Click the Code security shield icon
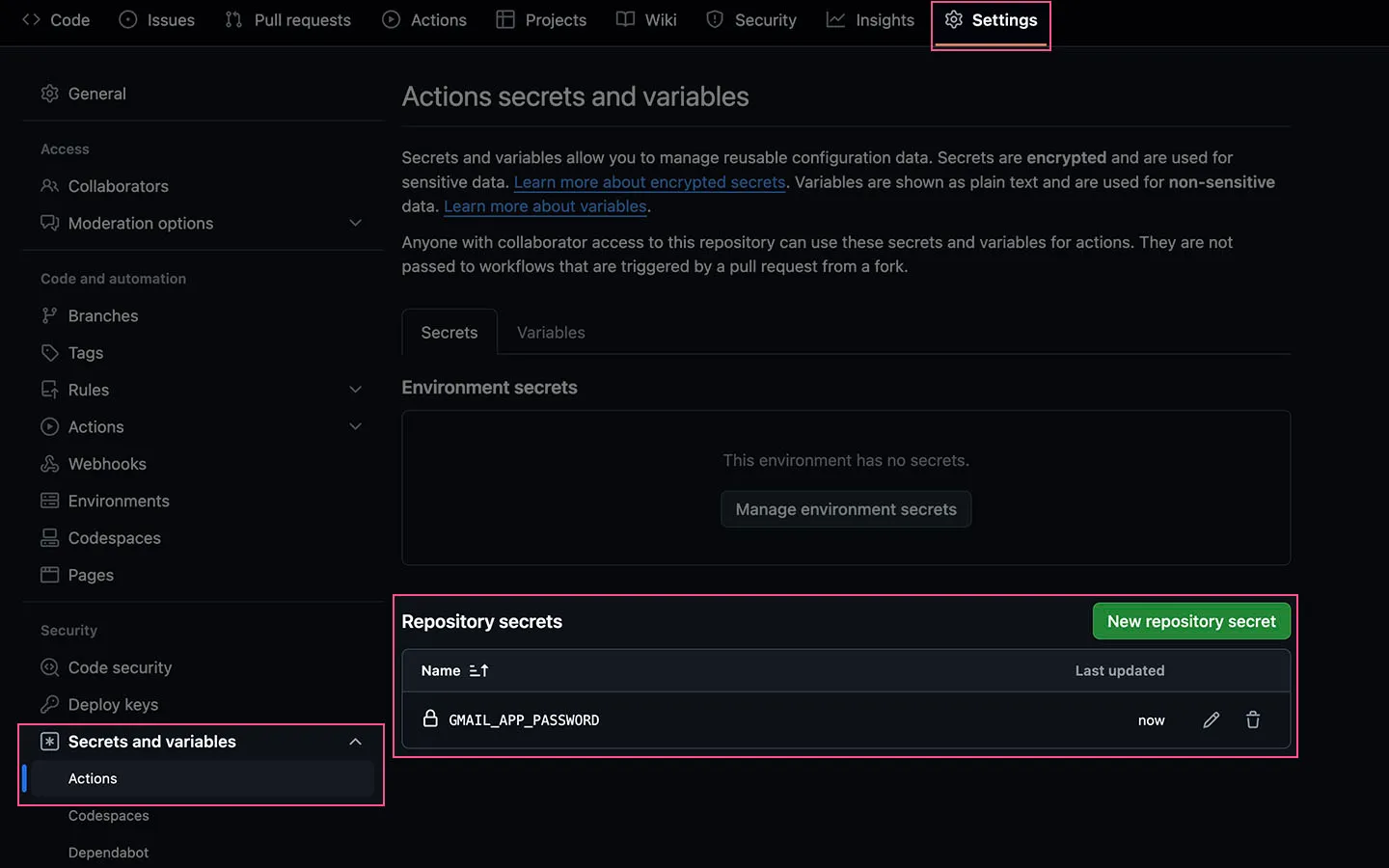This screenshot has width=1389, height=868. [x=49, y=667]
